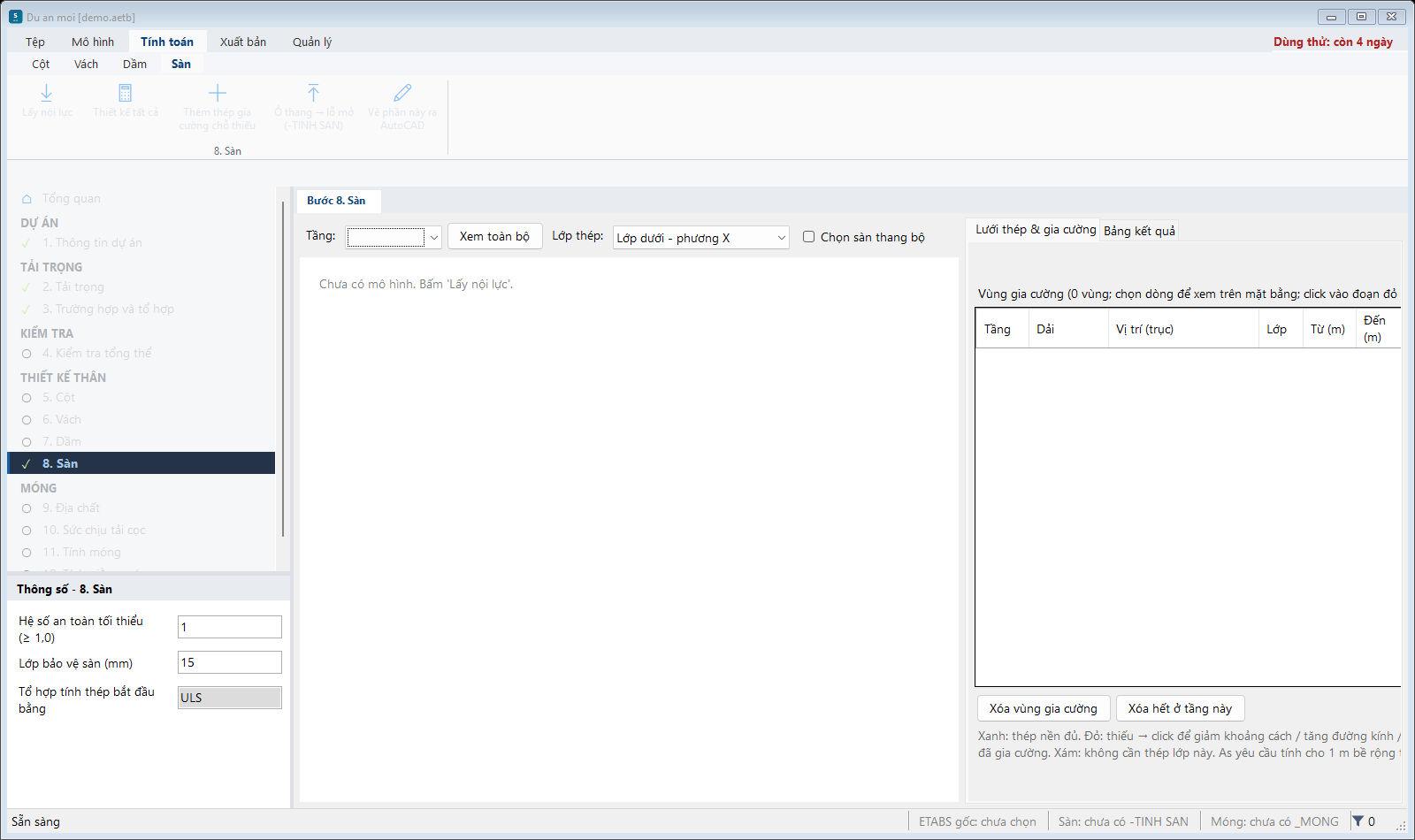Click the app logo icon in title bar
Screen dimensions: 1415x840
[15, 17]
